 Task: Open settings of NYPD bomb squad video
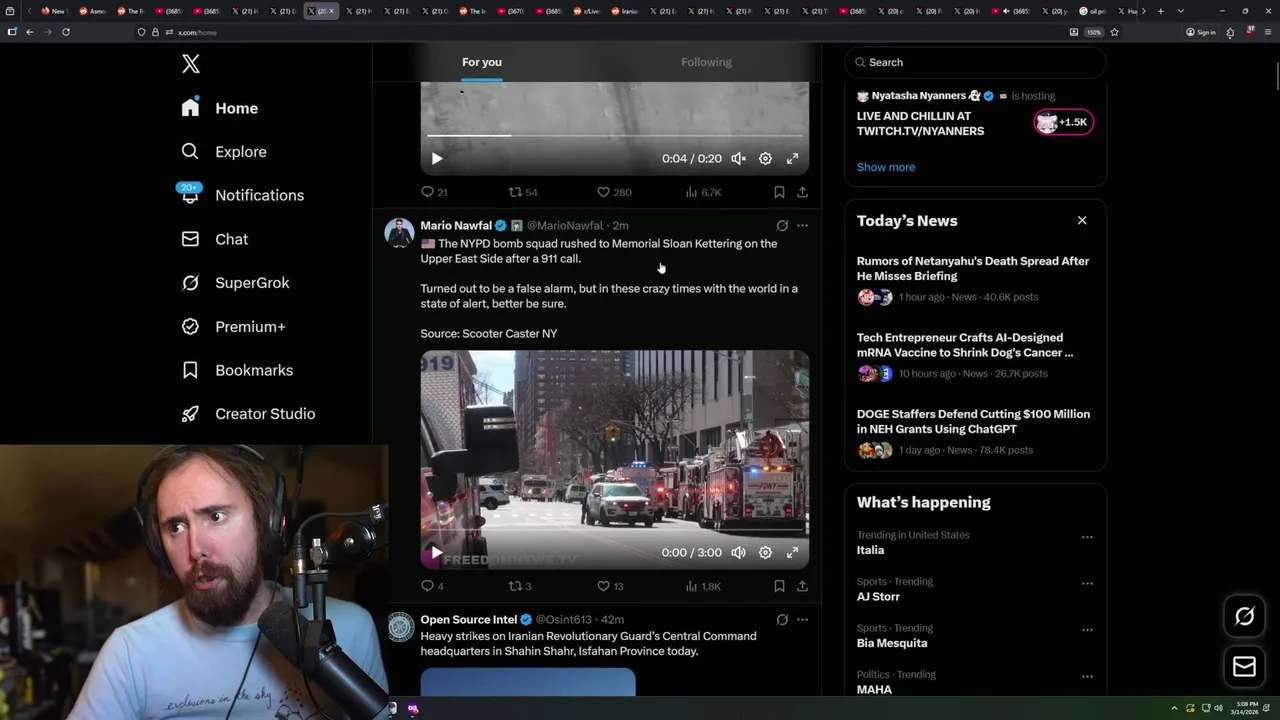765,552
